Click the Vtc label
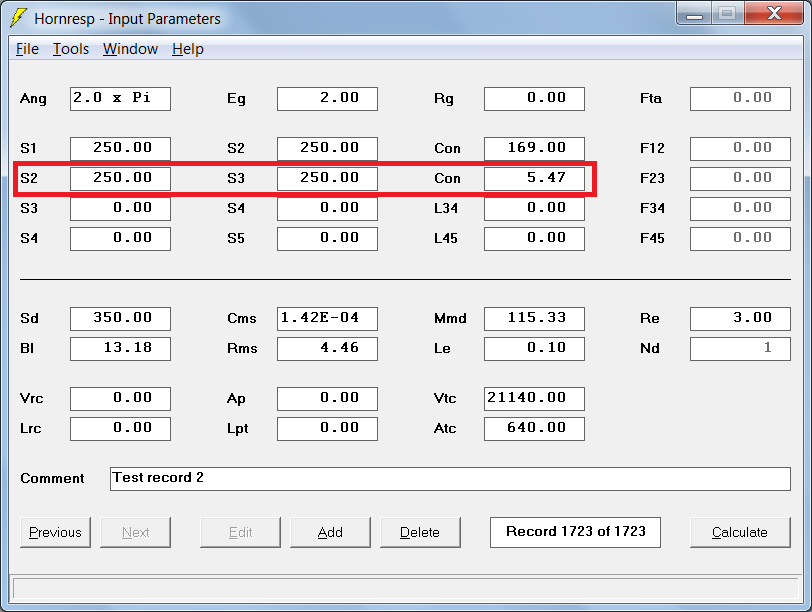The height and width of the screenshot is (612, 812). (445, 399)
